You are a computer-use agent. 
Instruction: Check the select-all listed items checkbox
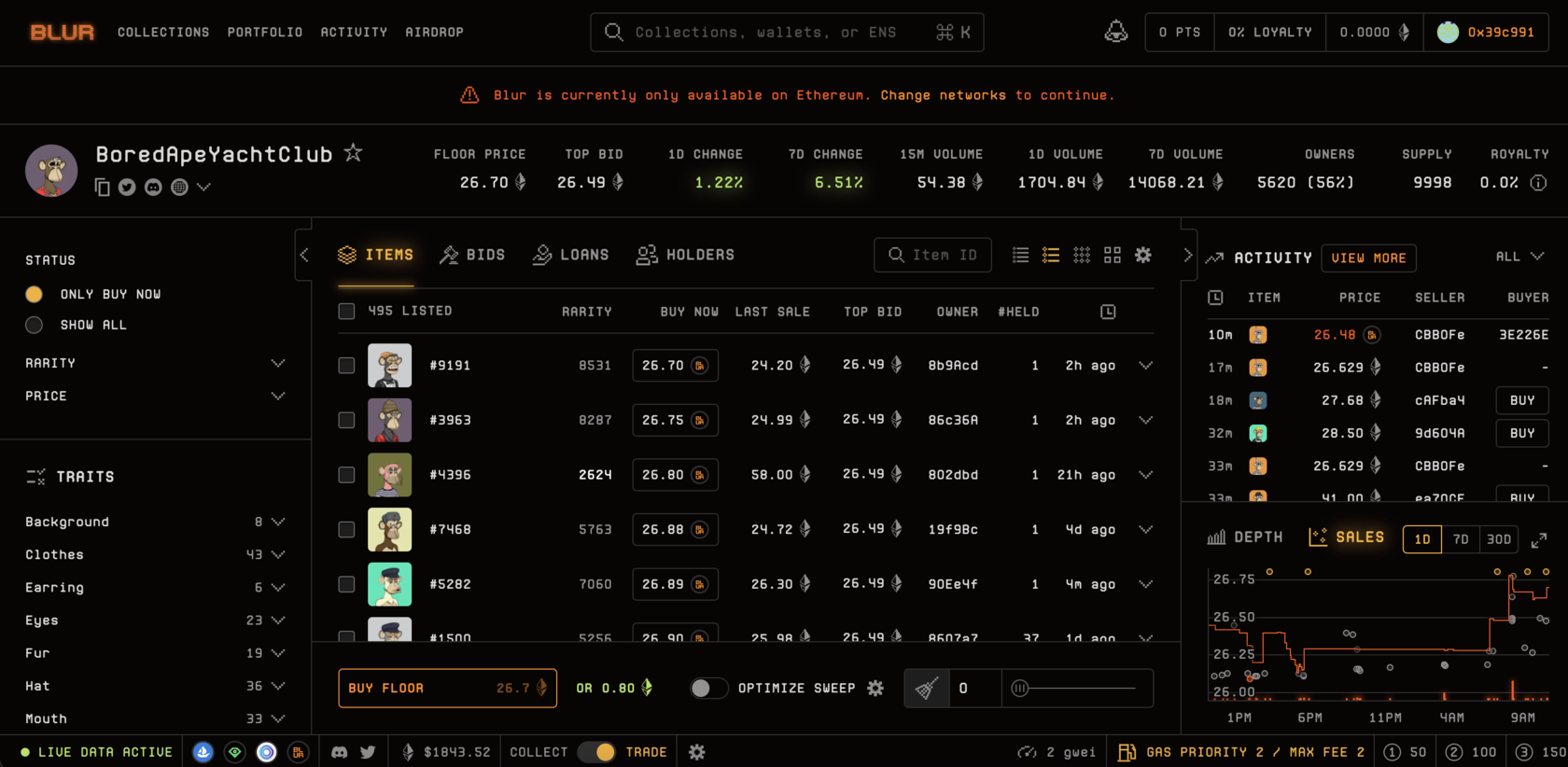point(346,312)
